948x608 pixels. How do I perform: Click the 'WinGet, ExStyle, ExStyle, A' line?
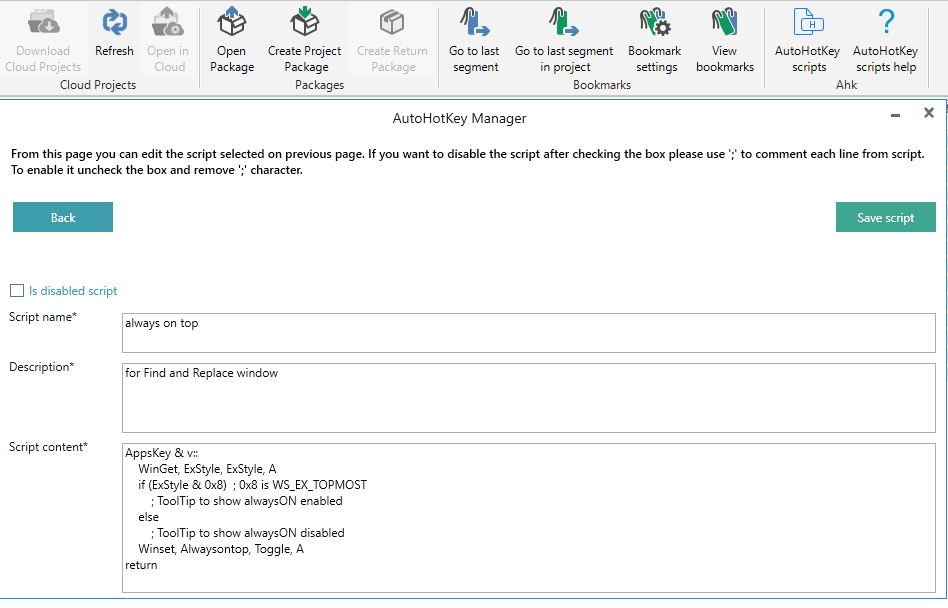(x=207, y=469)
